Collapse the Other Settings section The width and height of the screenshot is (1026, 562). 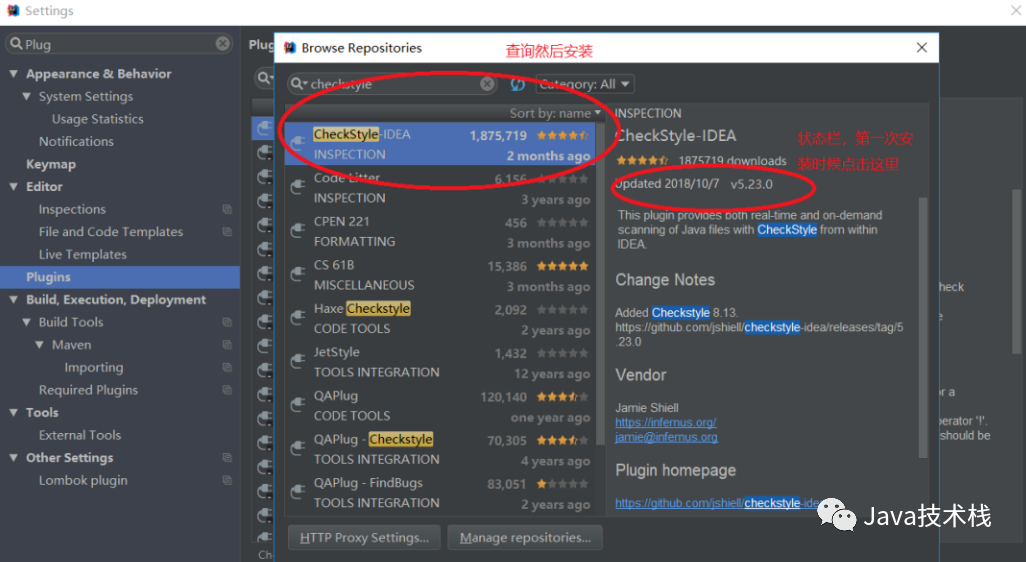point(14,458)
